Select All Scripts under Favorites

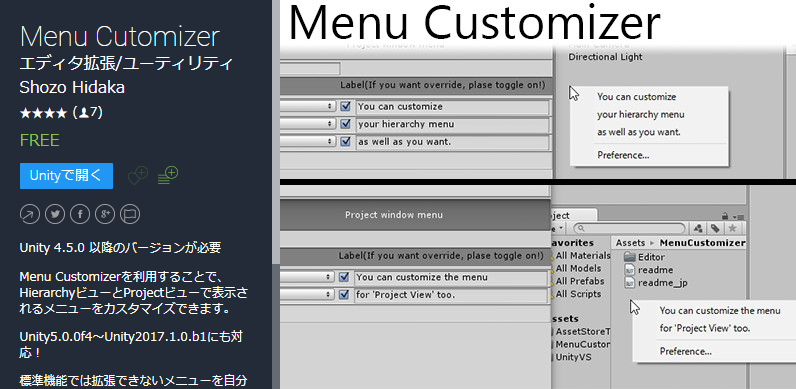click(577, 294)
